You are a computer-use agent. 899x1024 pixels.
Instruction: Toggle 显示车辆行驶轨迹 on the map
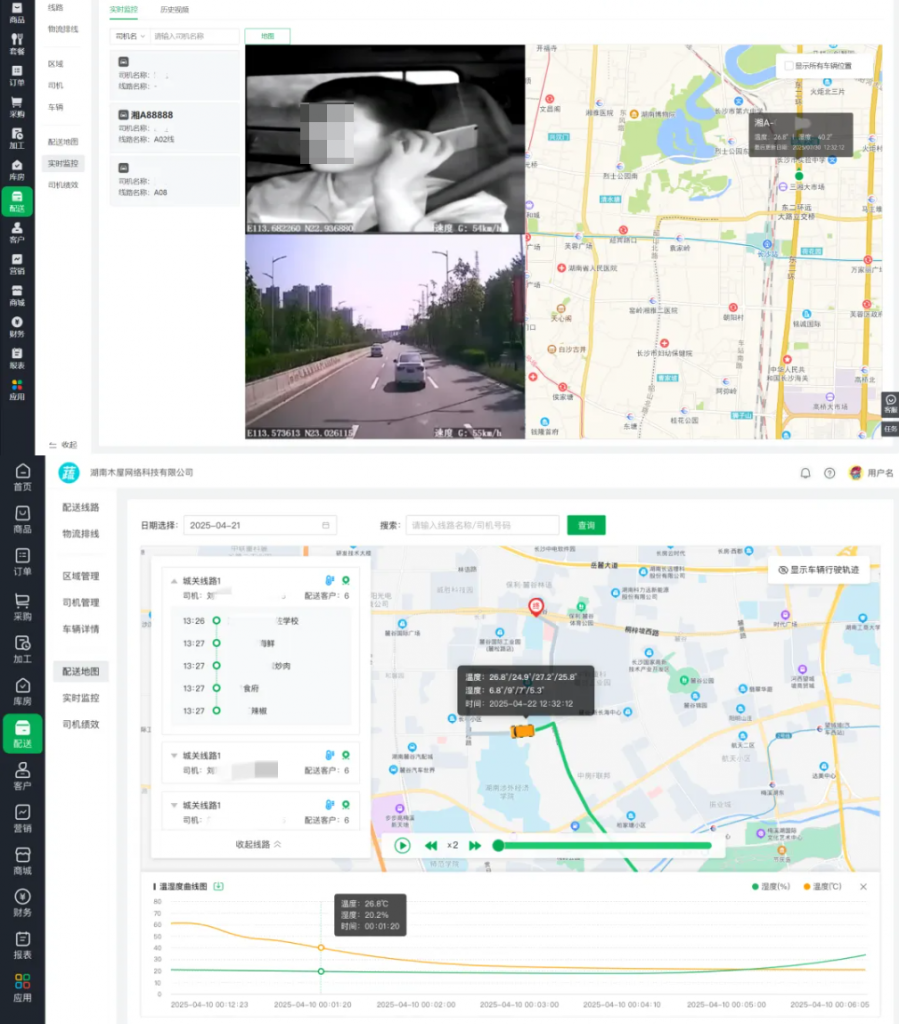click(x=817, y=570)
